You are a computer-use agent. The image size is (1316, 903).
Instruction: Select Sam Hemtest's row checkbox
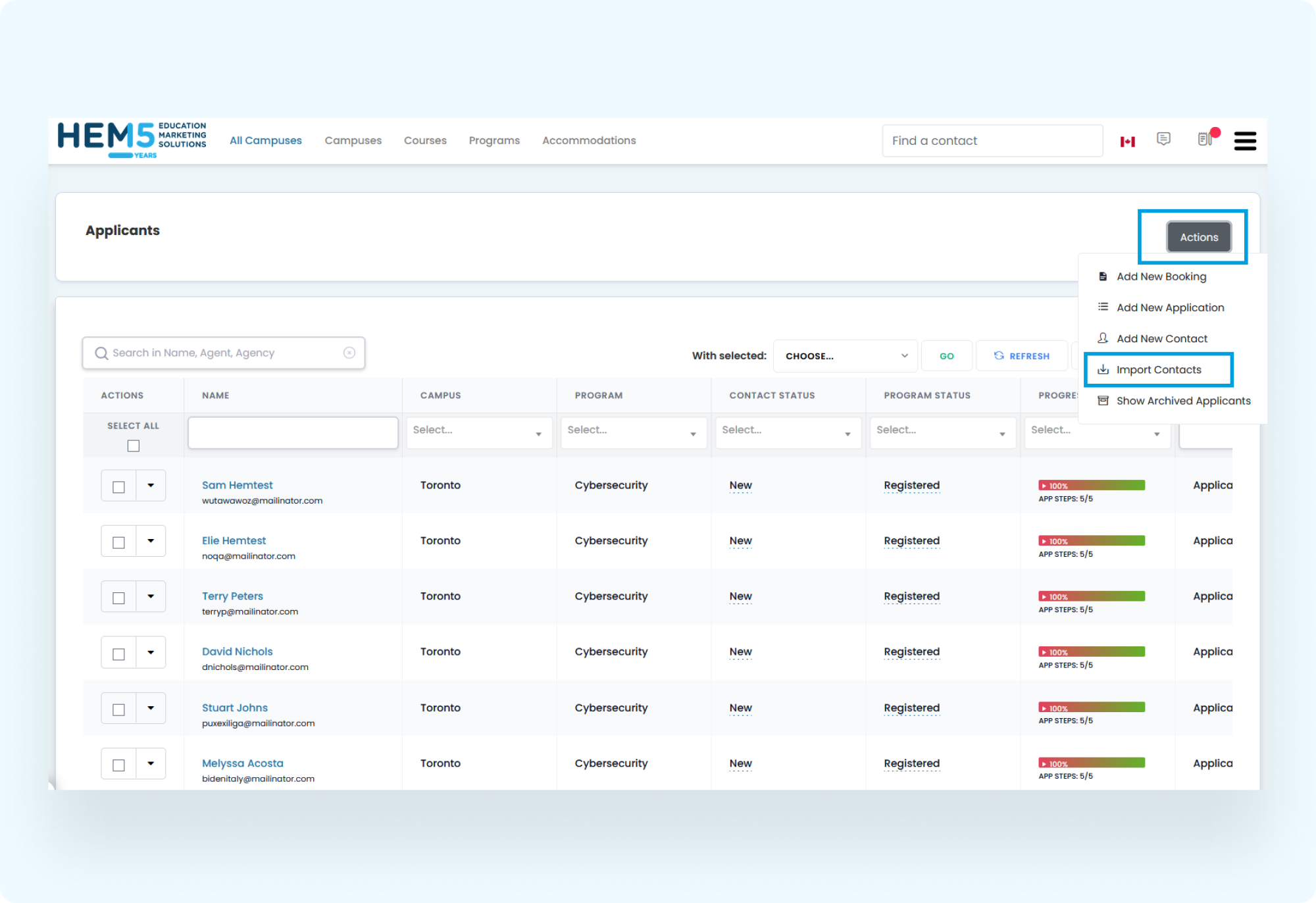coord(118,487)
